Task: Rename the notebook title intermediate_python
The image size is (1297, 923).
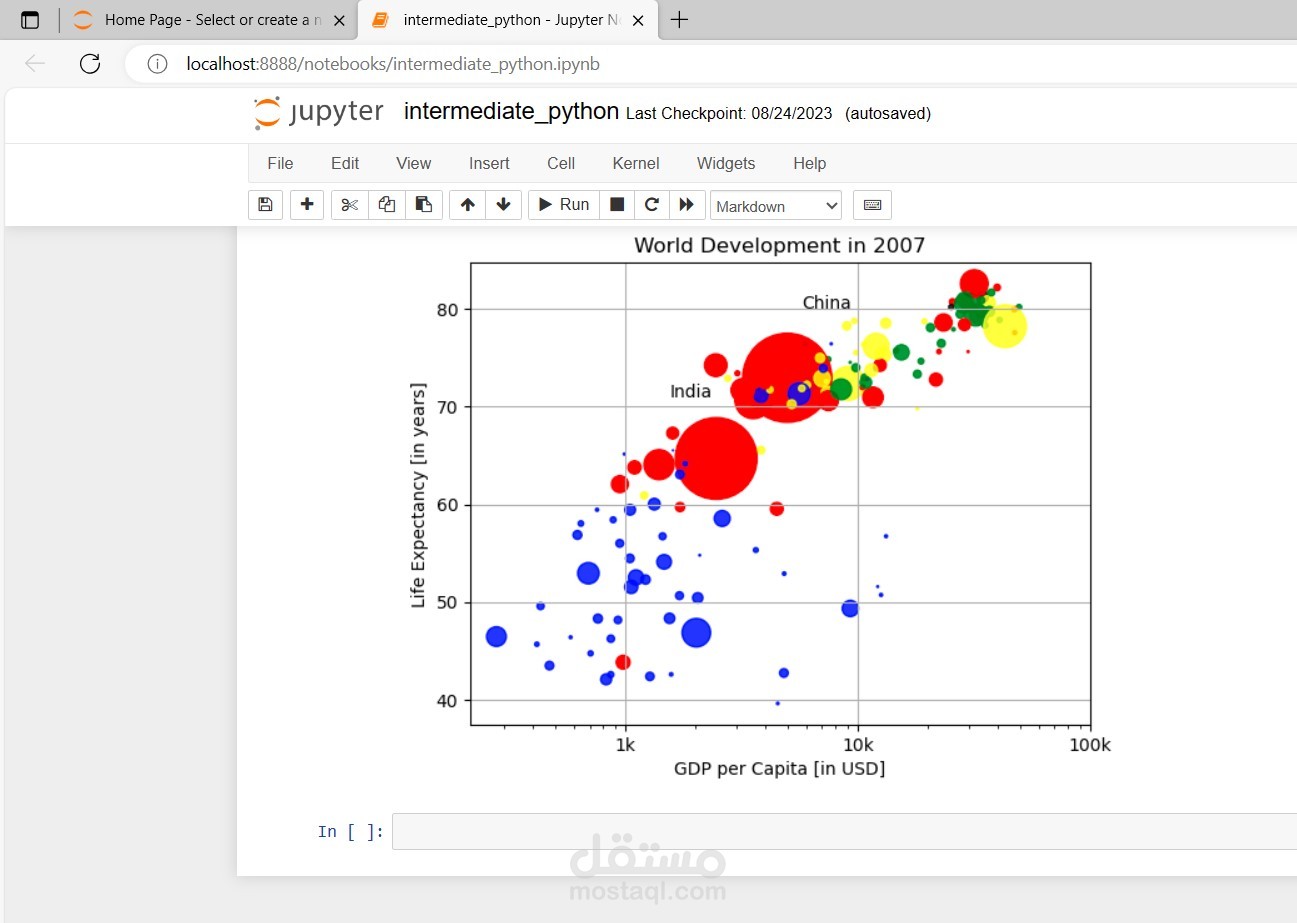Action: point(511,112)
